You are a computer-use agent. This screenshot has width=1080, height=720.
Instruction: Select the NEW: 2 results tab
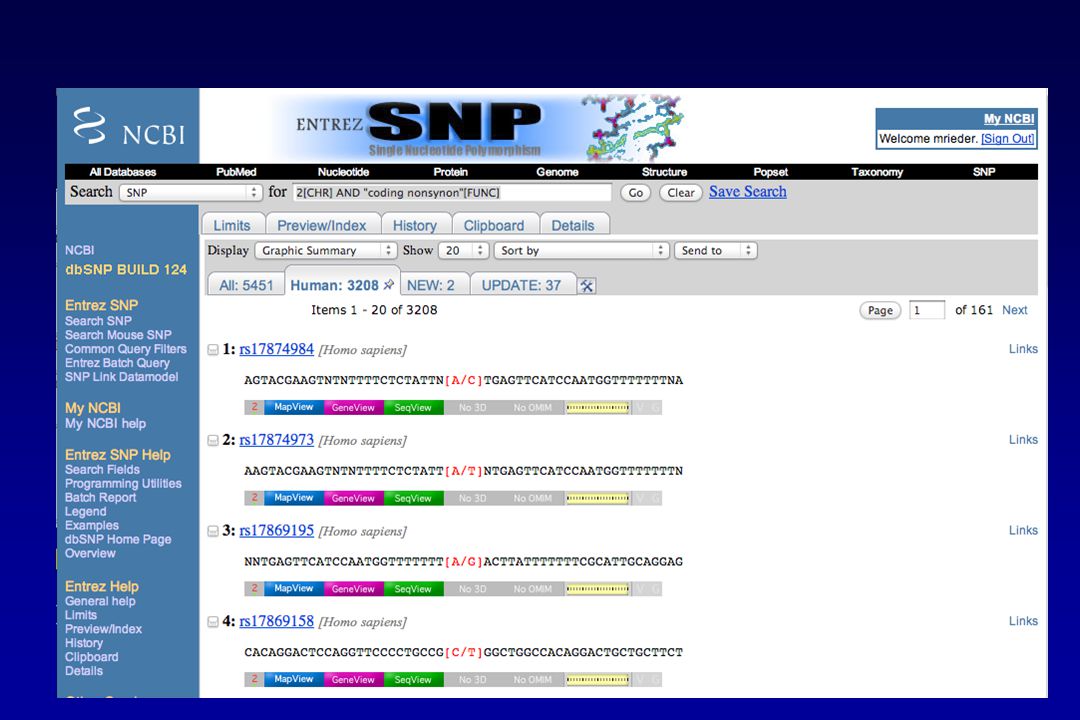[x=431, y=285]
